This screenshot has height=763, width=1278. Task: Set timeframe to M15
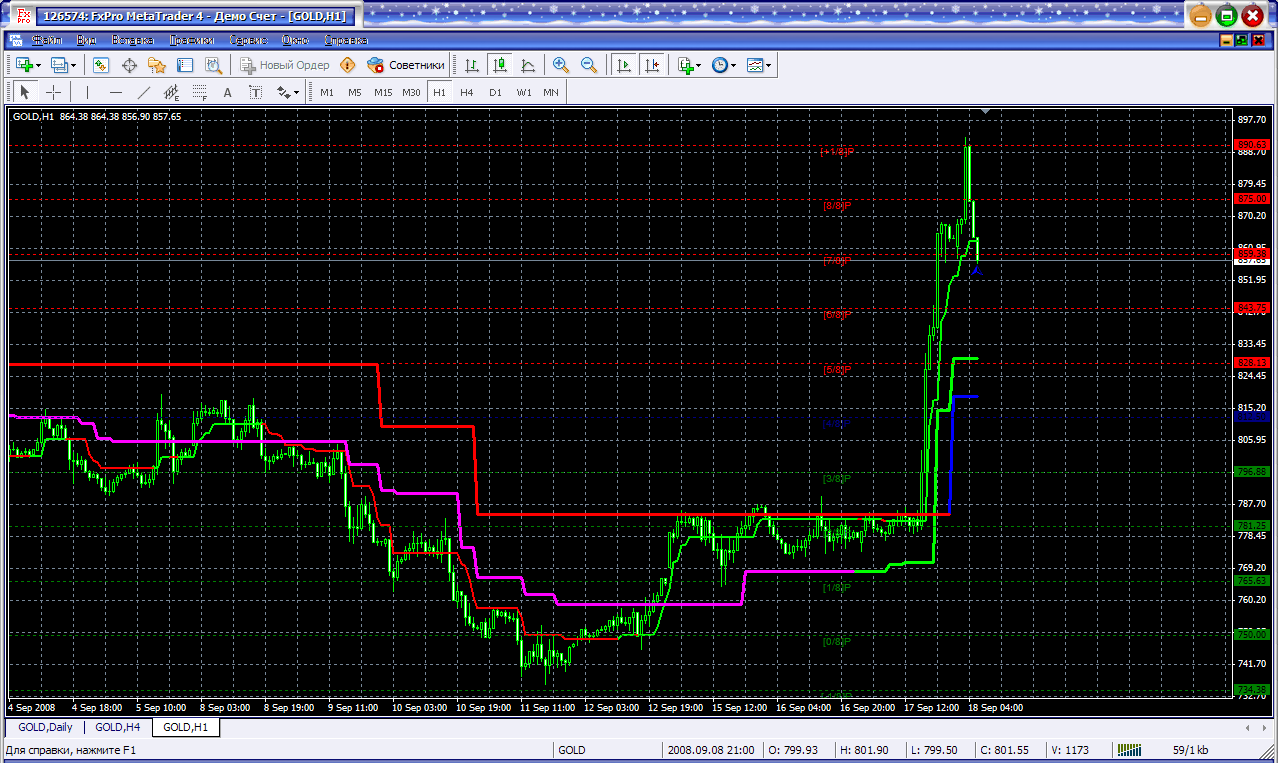(x=383, y=92)
